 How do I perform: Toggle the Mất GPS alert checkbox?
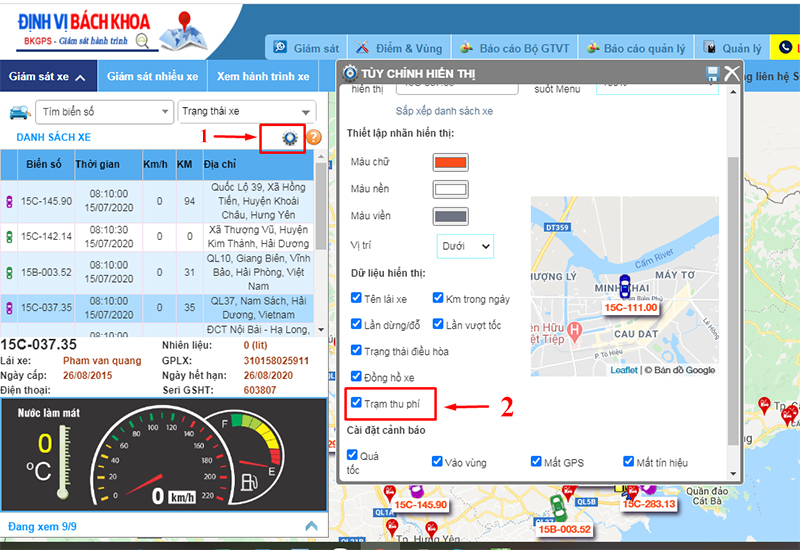pos(536,461)
